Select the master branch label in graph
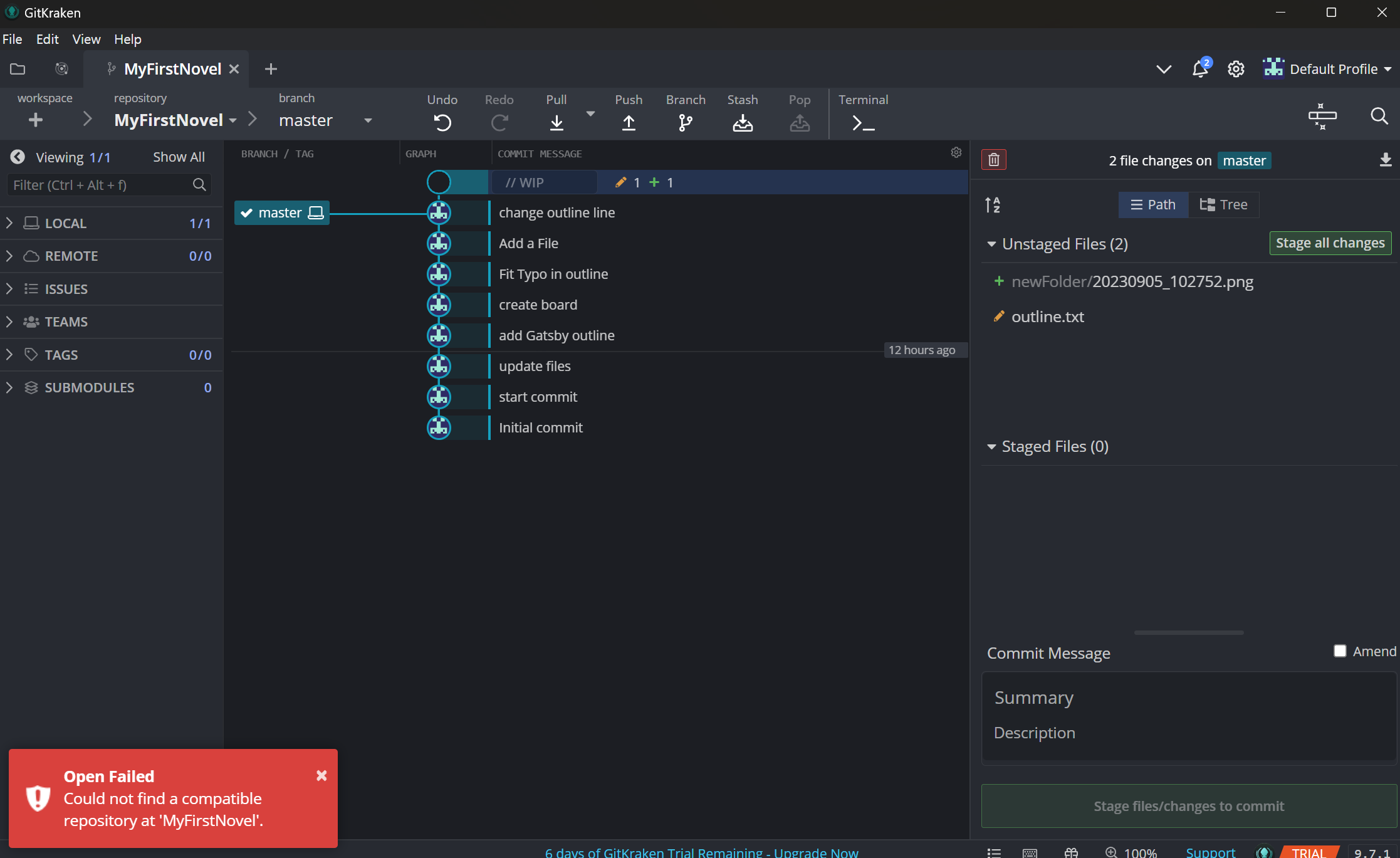The height and width of the screenshot is (858, 1400). (282, 212)
